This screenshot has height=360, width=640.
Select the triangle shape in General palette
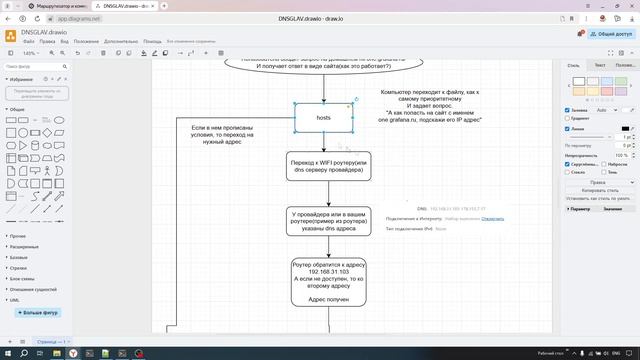click(x=23, y=145)
